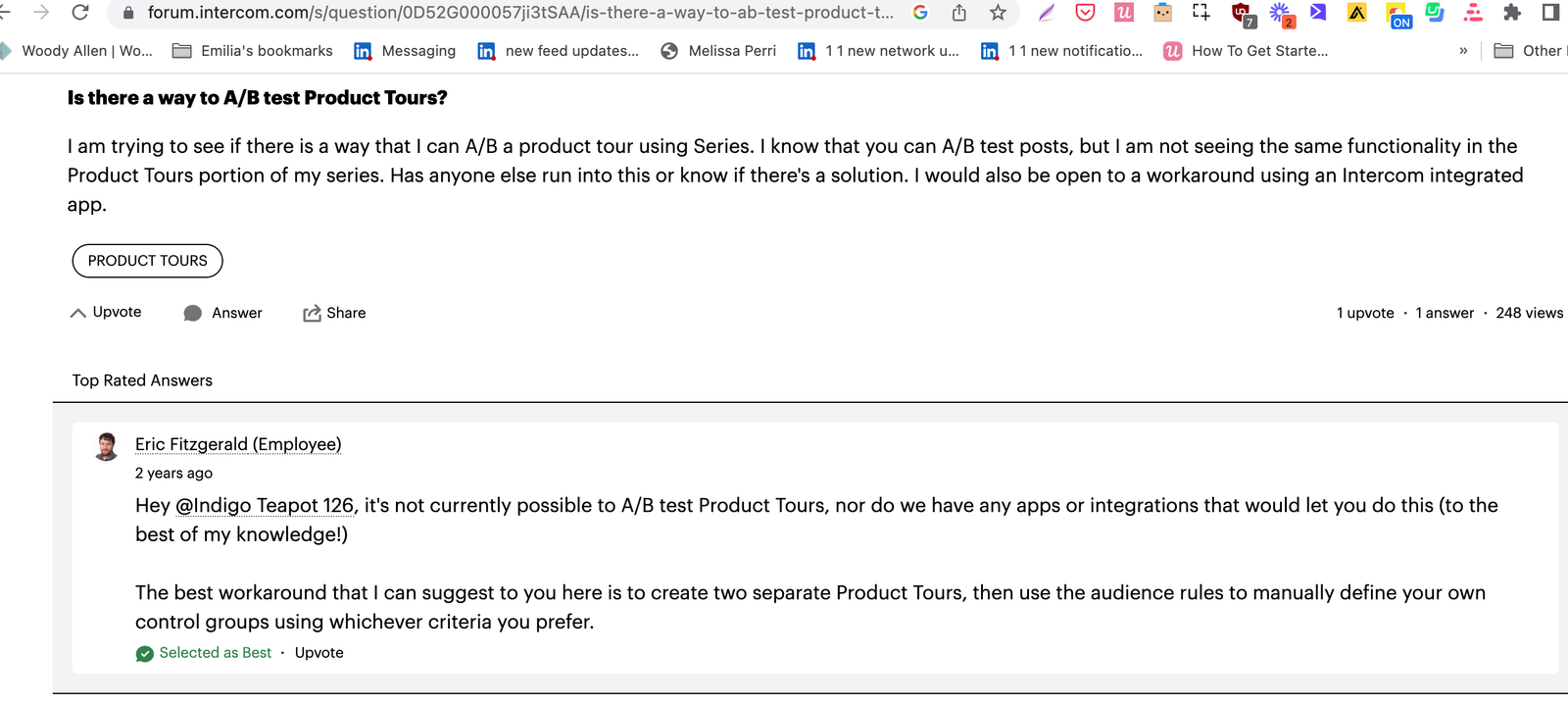
Task: Click the 1 upvote count
Action: (1365, 313)
